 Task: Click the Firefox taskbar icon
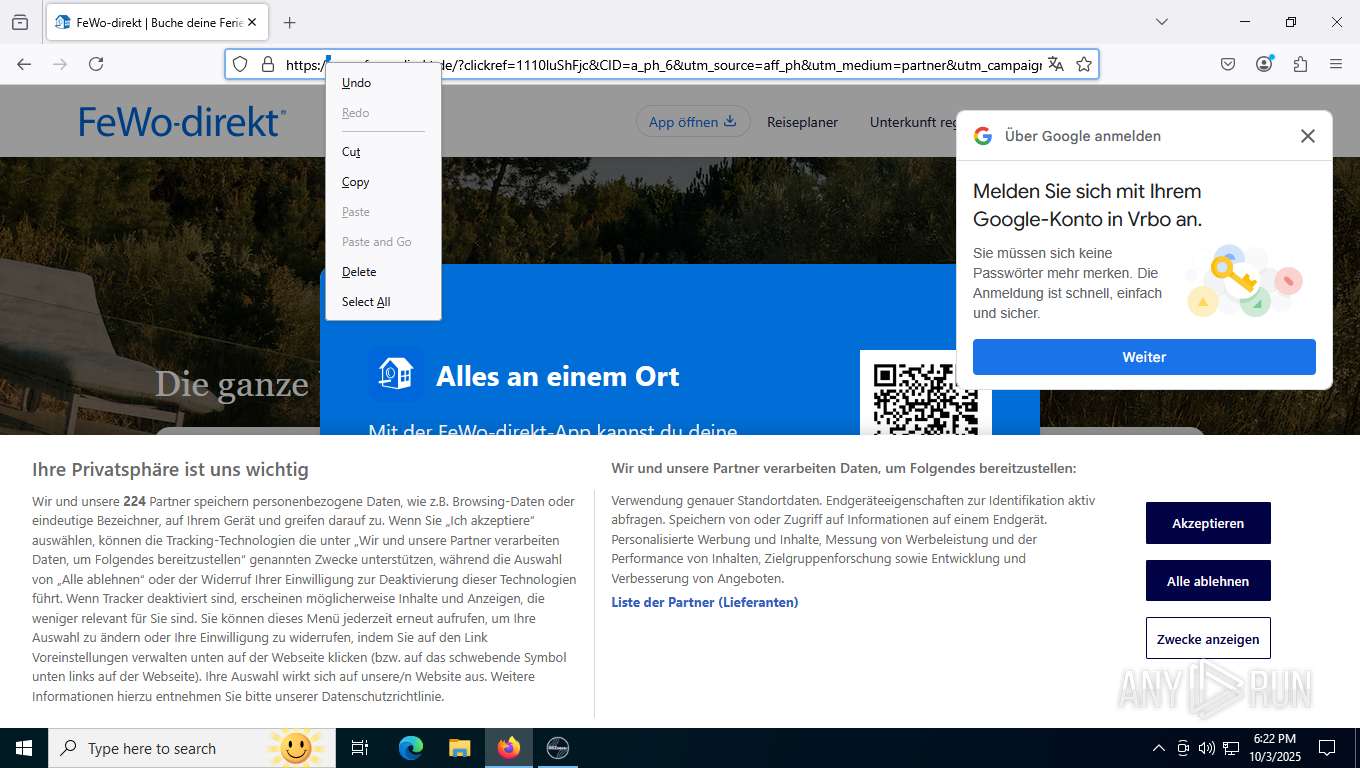pos(509,748)
